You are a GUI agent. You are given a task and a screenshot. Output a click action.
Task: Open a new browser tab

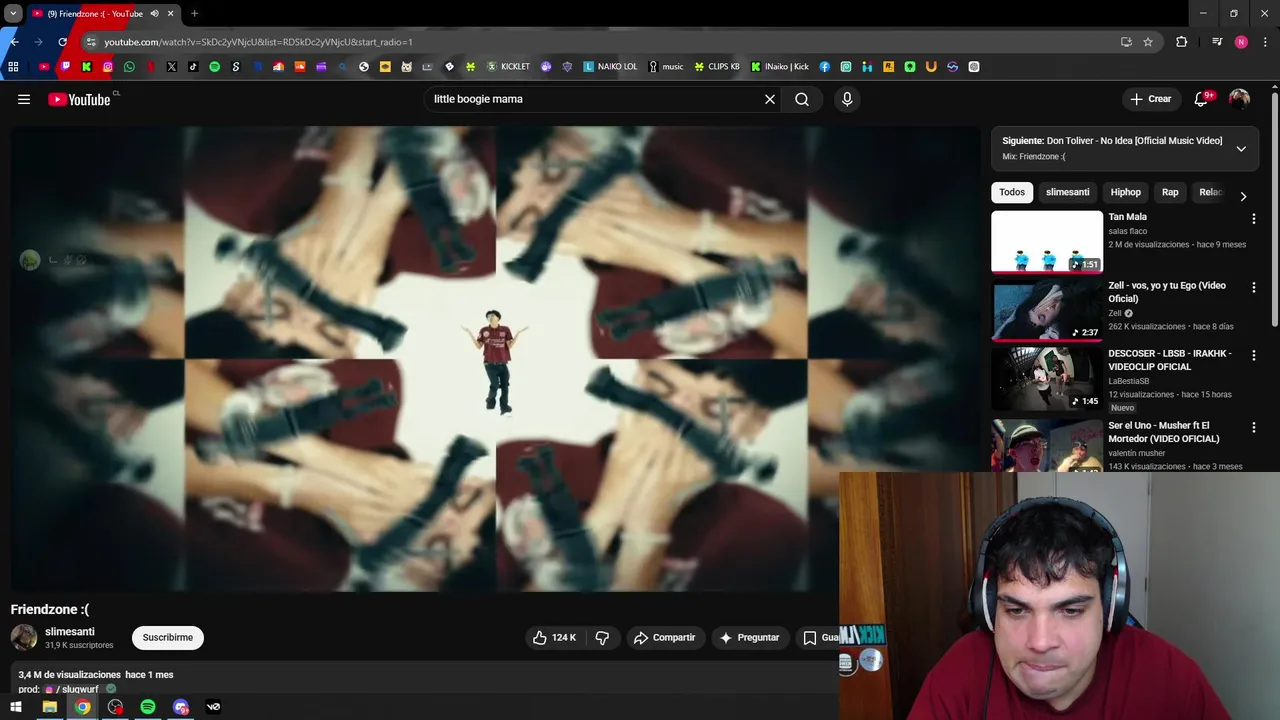click(194, 13)
